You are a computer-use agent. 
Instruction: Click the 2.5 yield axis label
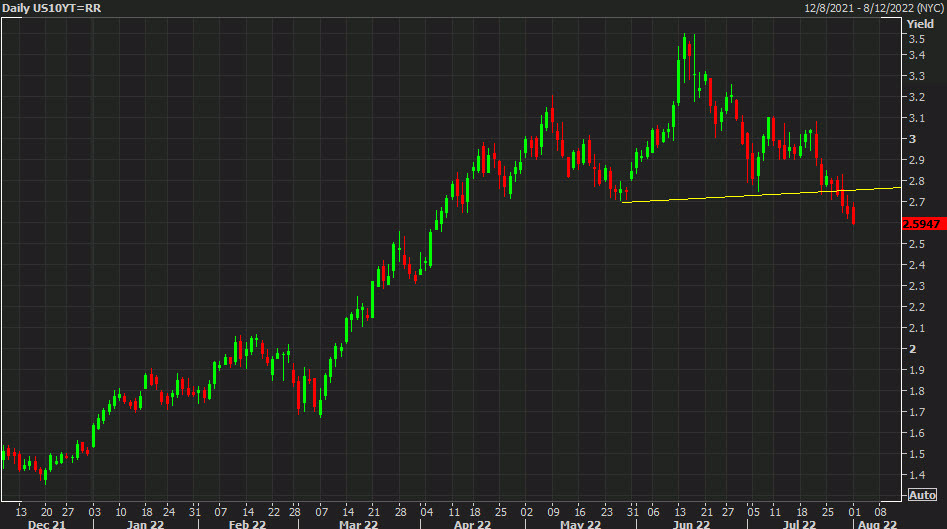coord(917,244)
